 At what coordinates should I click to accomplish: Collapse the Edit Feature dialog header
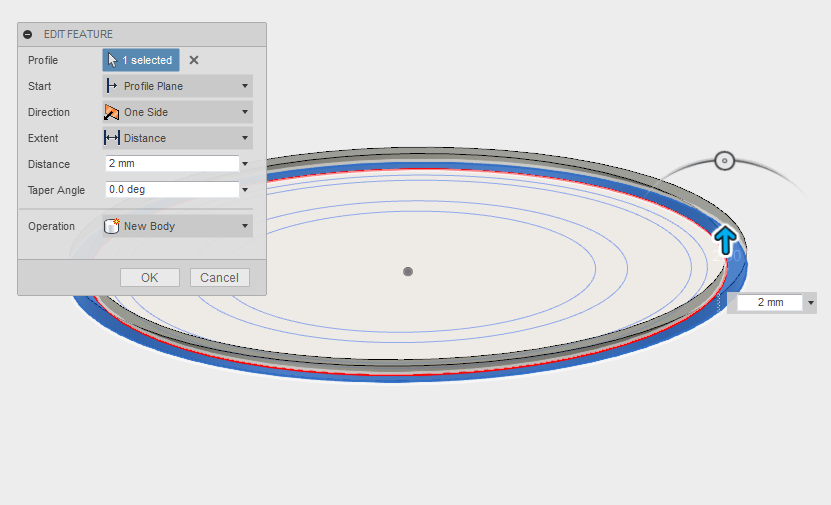click(x=28, y=34)
